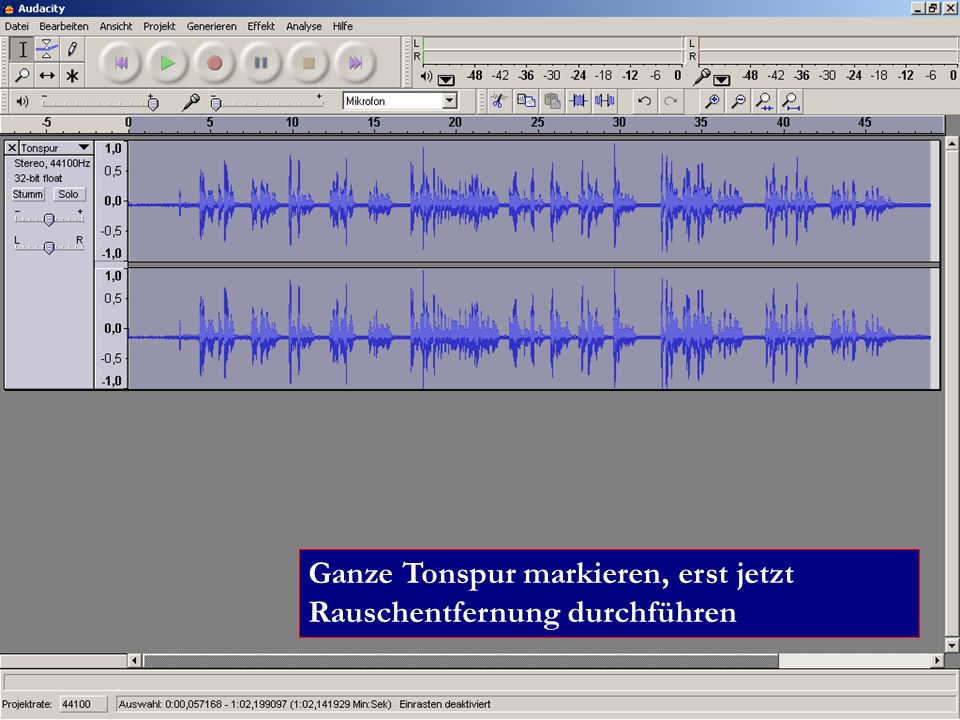Select the Draw pencil tool
960x720 pixels.
click(72, 50)
